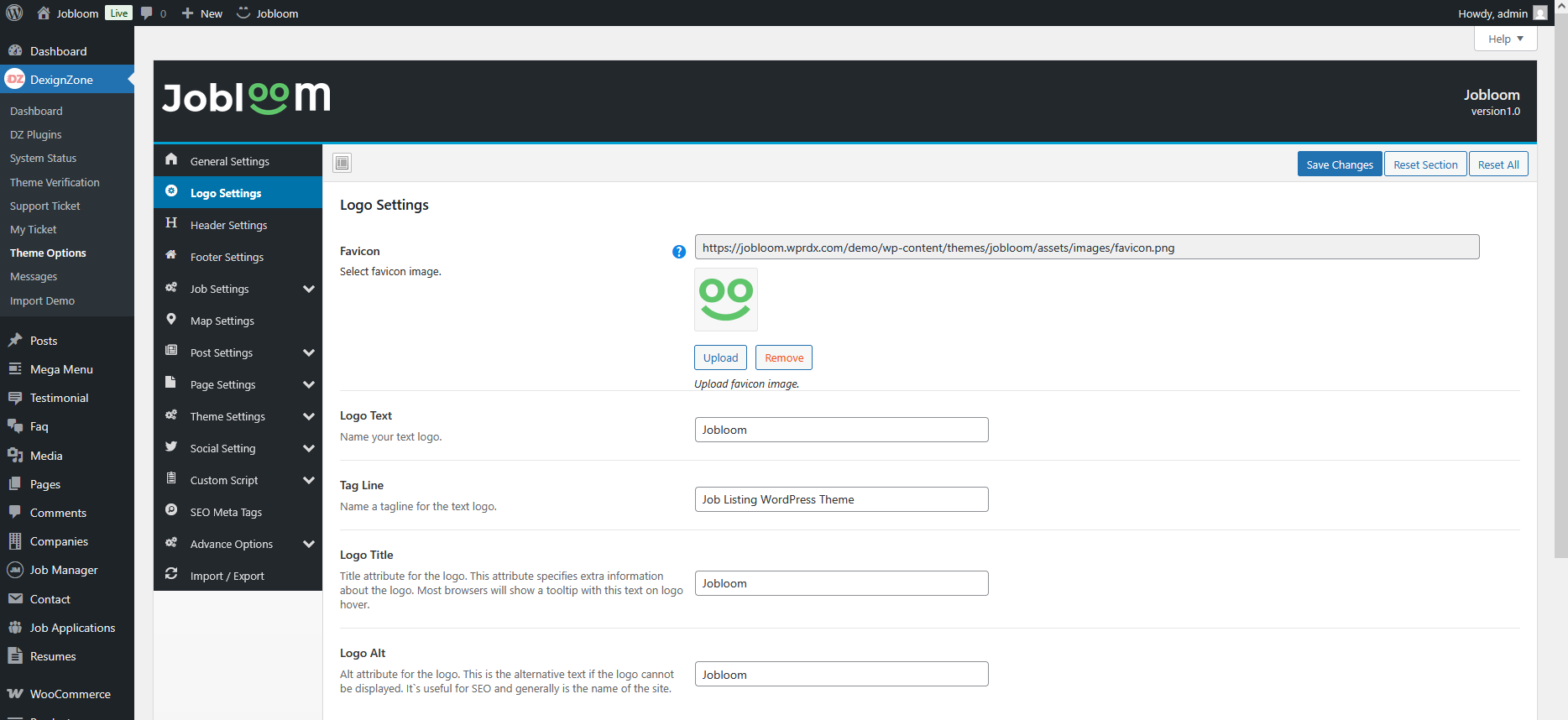1568x720 pixels.
Task: Click the Import / Export refresh icon
Action: (x=171, y=575)
